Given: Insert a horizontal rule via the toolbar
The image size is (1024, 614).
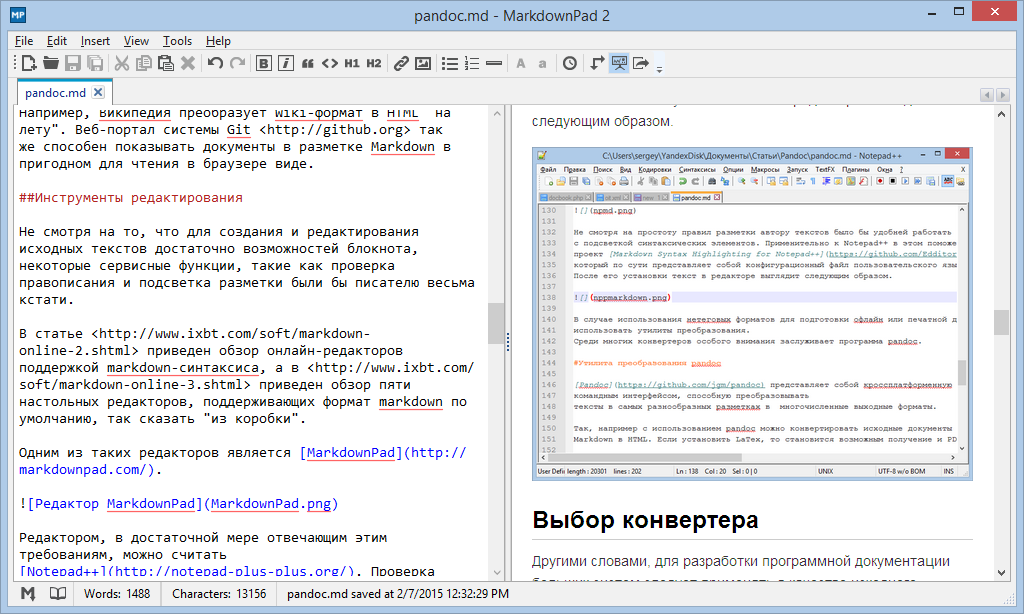Looking at the screenshot, I should [494, 63].
